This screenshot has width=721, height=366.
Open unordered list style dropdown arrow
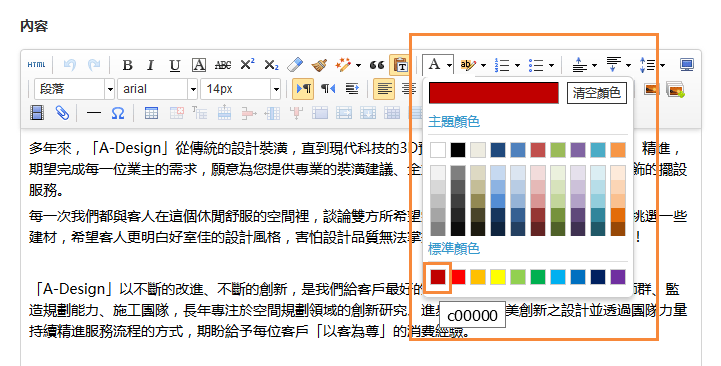551,65
